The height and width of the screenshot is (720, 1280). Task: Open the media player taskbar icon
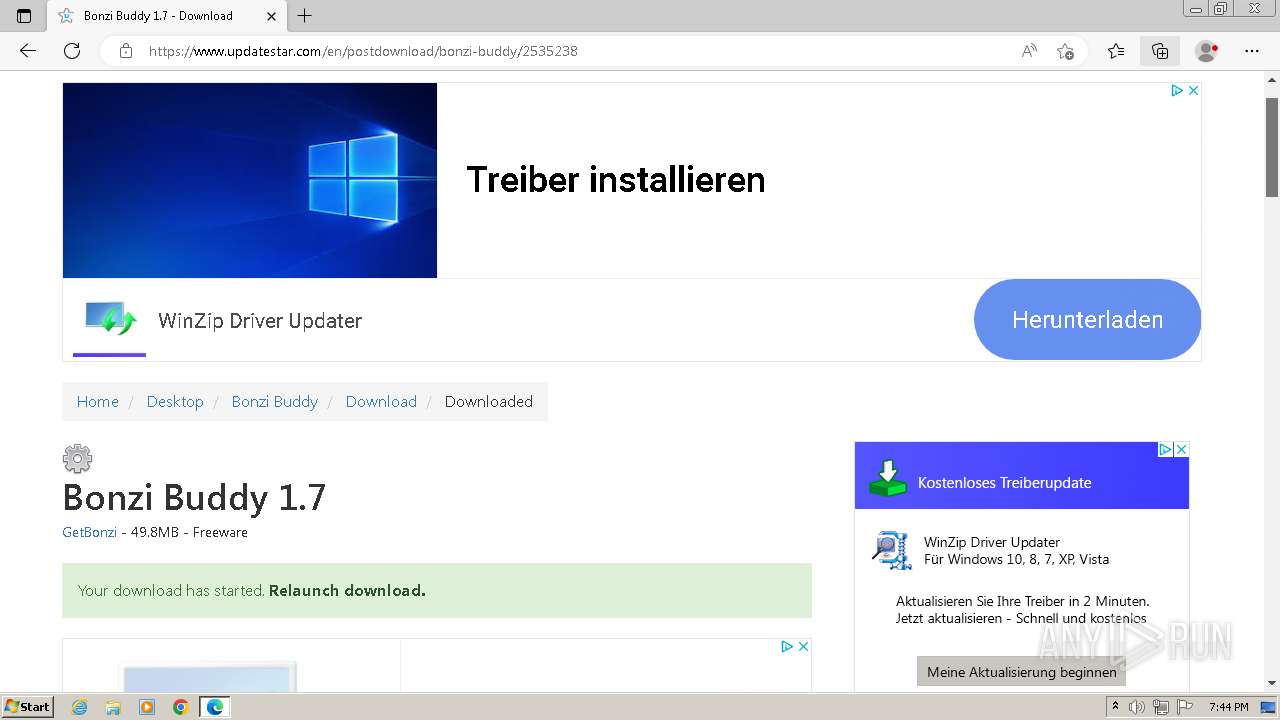point(147,707)
